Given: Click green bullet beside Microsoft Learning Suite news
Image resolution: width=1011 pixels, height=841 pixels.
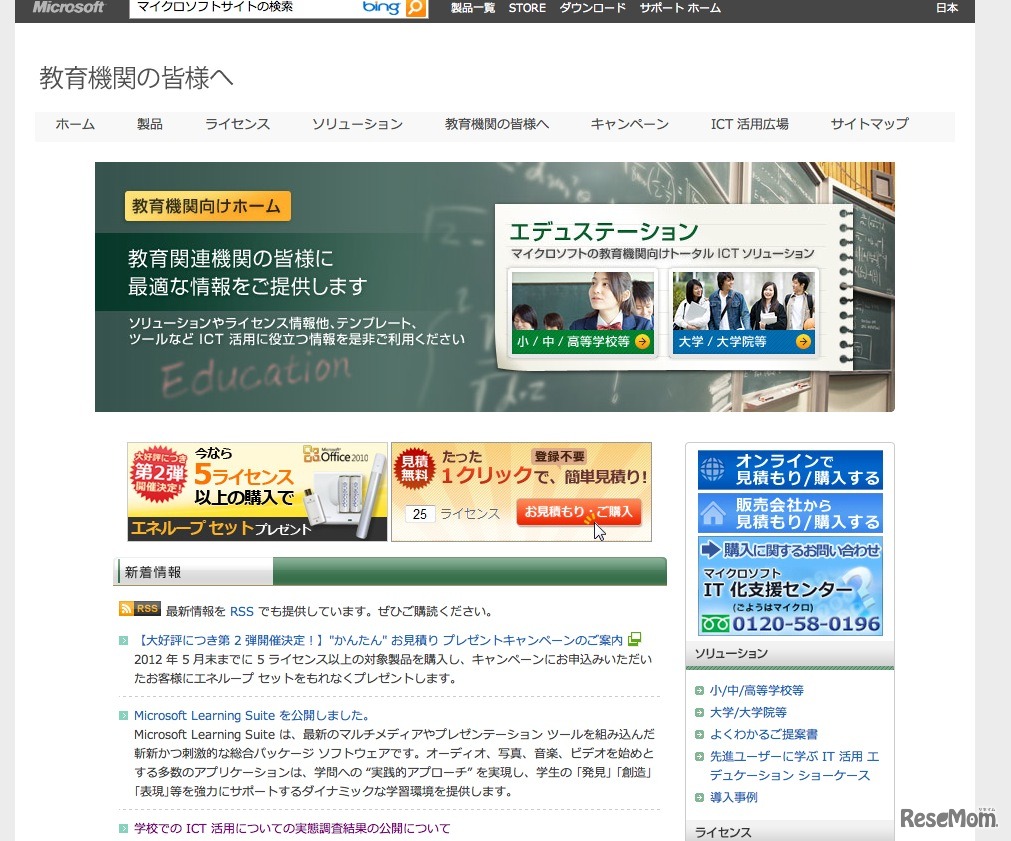Looking at the screenshot, I should click(x=123, y=715).
